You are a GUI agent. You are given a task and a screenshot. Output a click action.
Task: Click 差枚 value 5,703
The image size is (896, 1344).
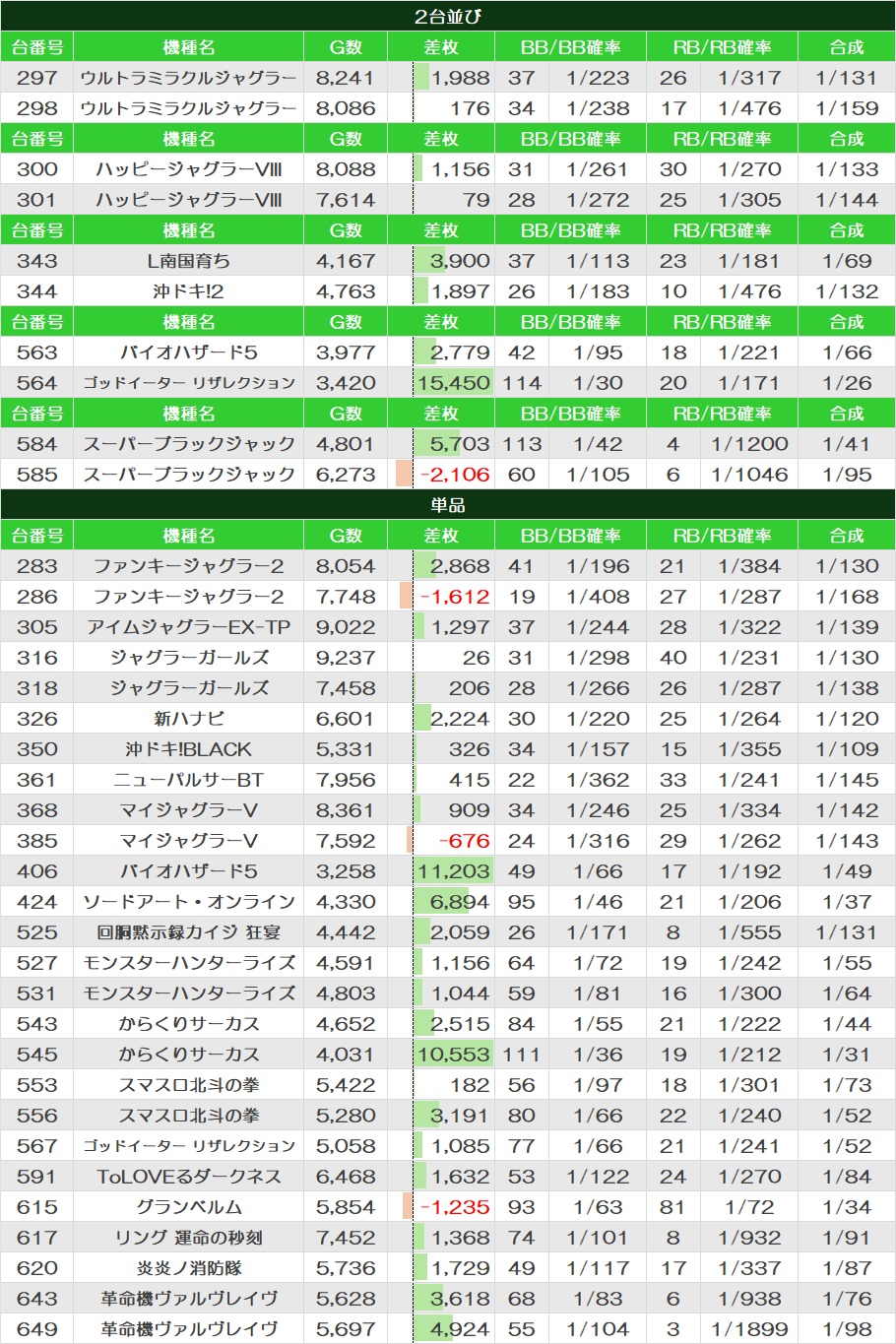(460, 444)
